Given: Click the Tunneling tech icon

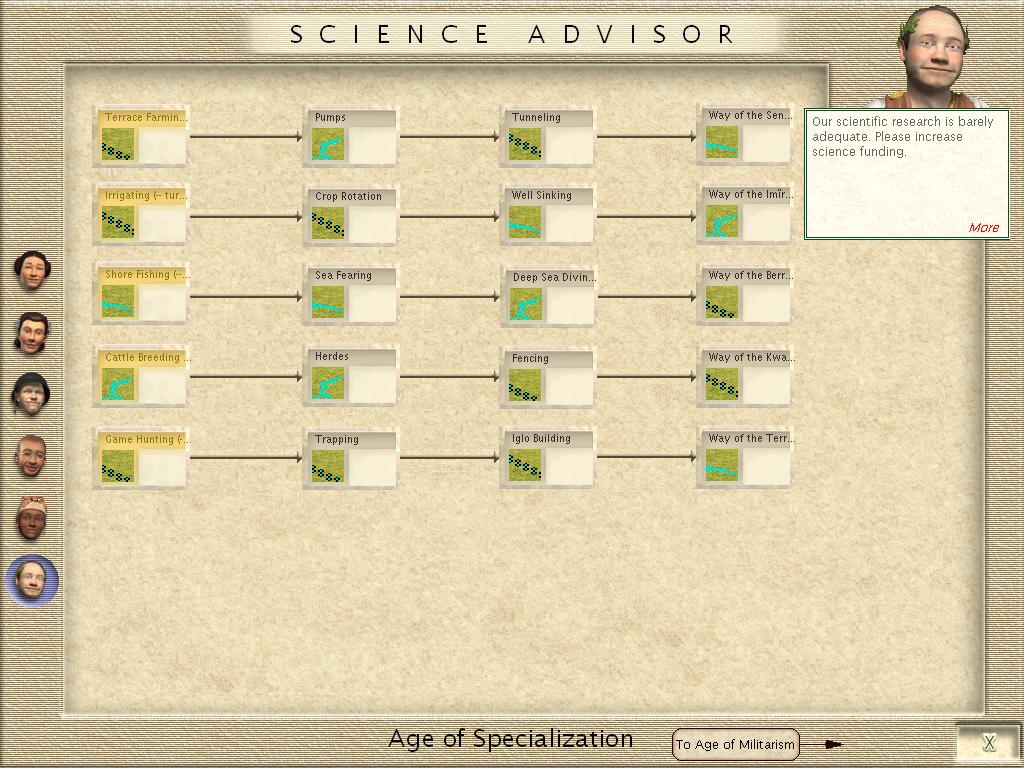Looking at the screenshot, I should [525, 144].
